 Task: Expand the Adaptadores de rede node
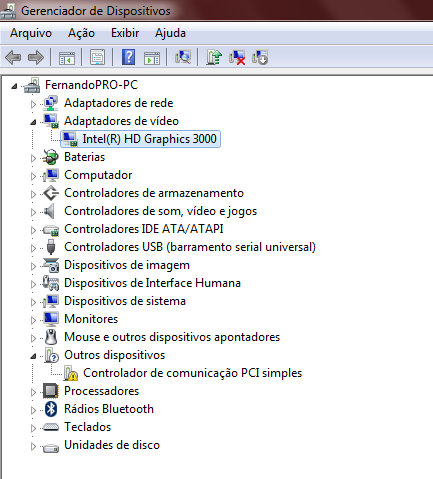point(33,104)
